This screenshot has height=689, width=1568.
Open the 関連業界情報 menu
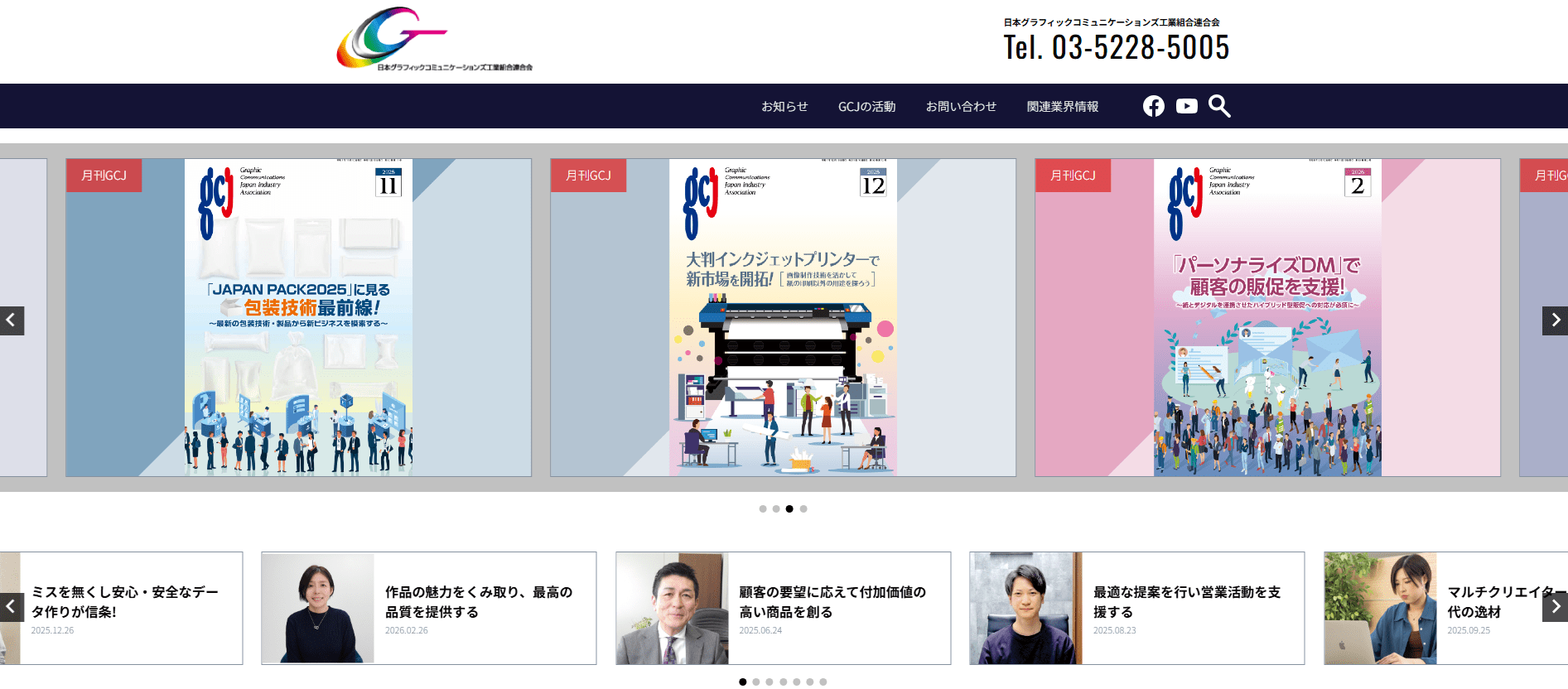(x=1062, y=107)
